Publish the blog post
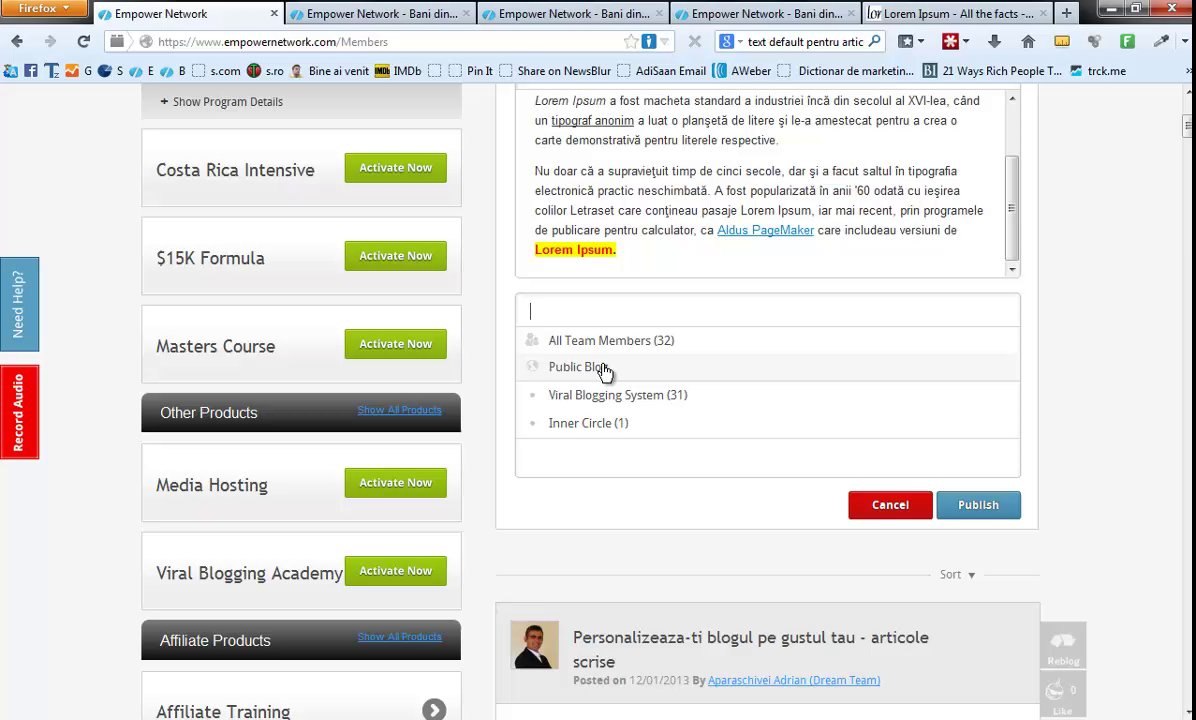The image size is (1196, 720). pos(979,505)
